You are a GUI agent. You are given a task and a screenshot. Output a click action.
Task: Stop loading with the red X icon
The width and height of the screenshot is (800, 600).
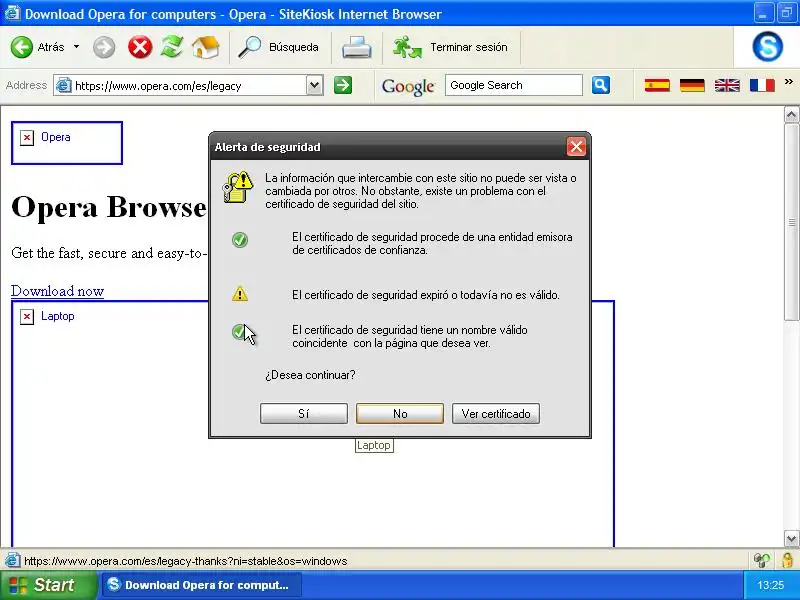[x=140, y=47]
